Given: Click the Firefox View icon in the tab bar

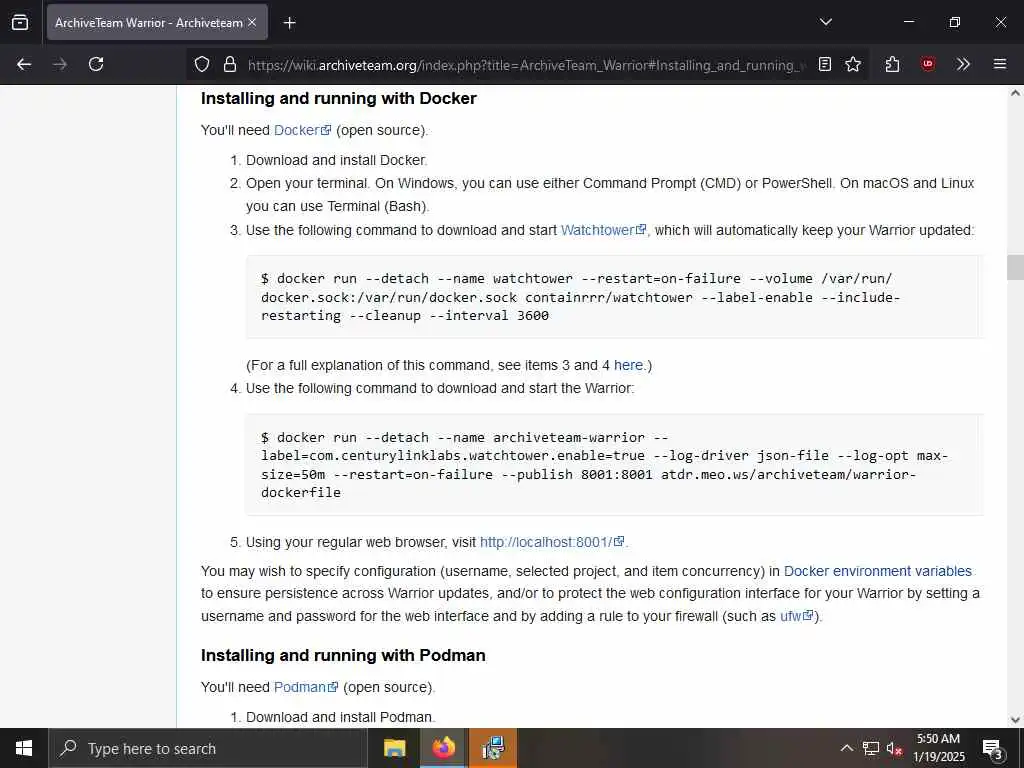Looking at the screenshot, I should click(20, 22).
